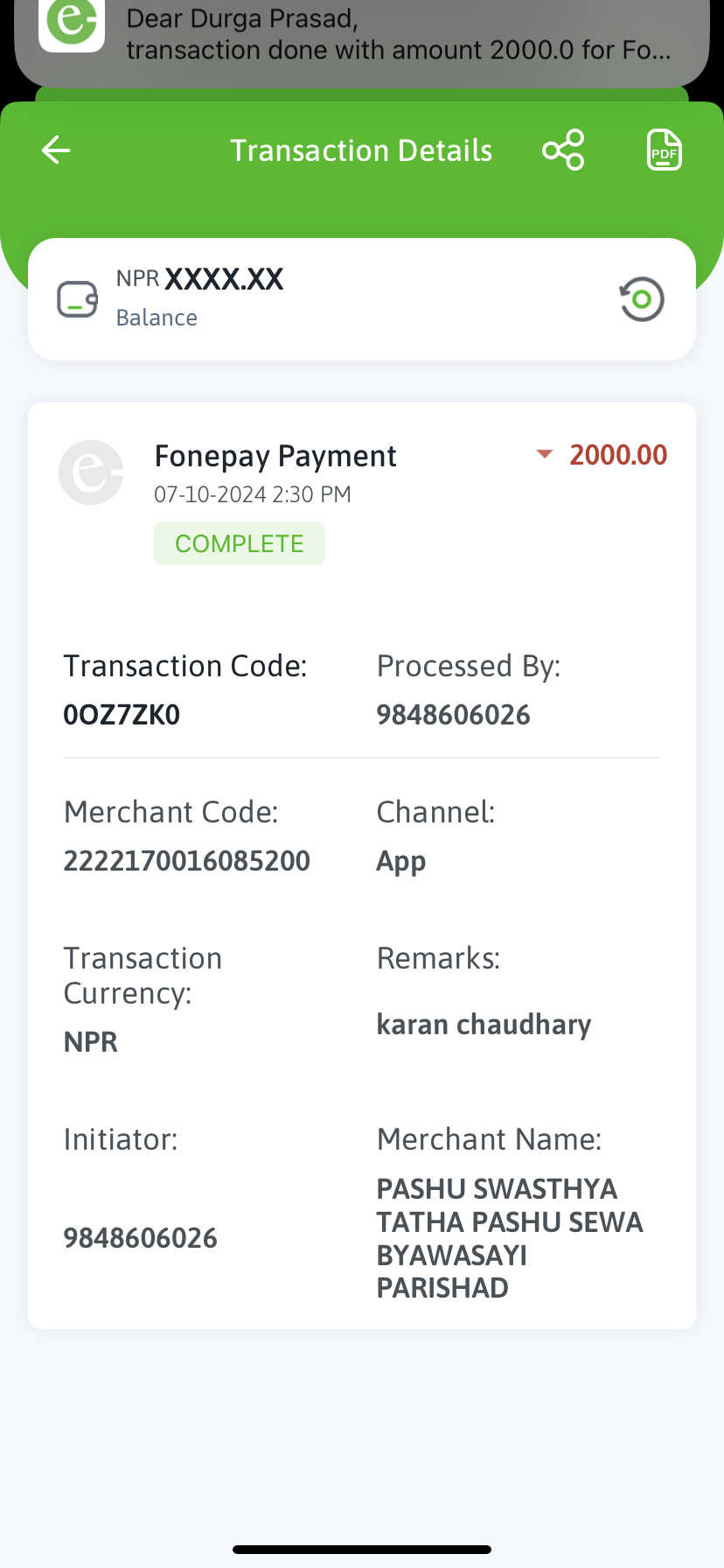This screenshot has width=724, height=1568.
Task: Tap the back arrow icon
Action: point(56,150)
